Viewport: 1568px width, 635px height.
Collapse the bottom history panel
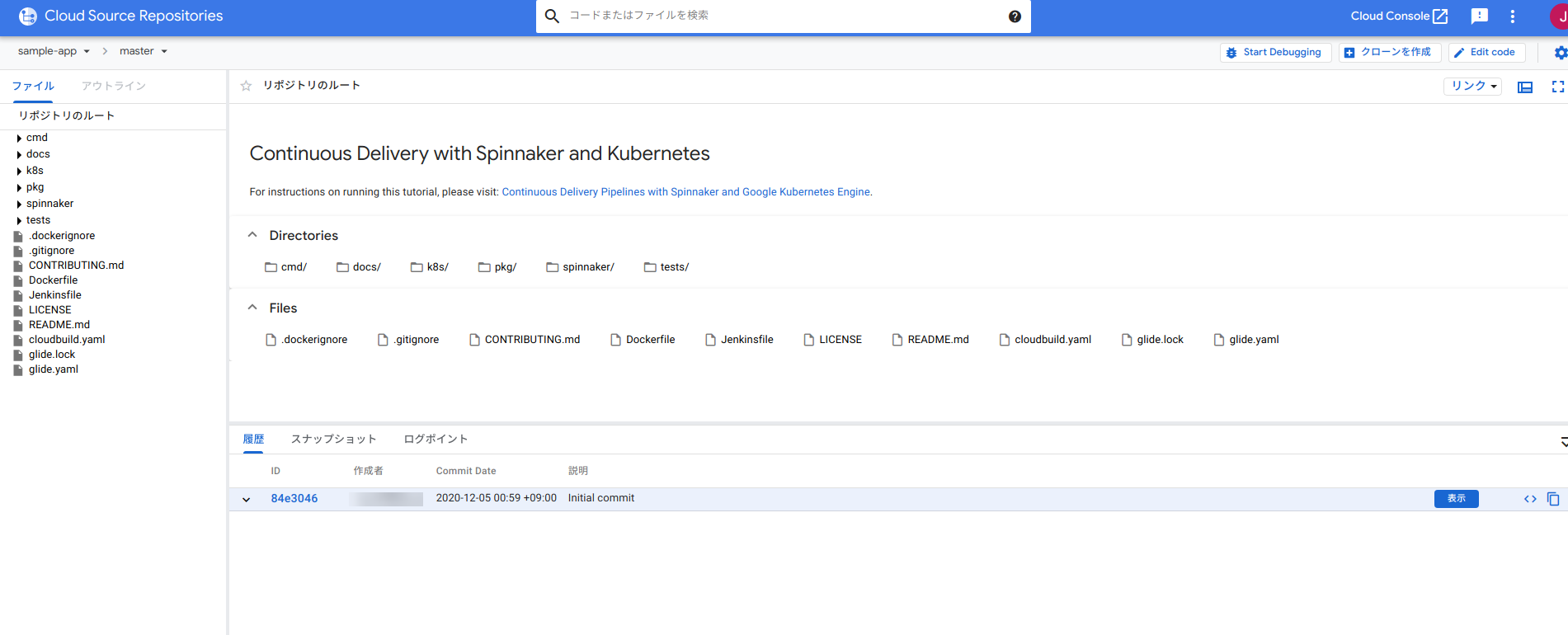pyautogui.click(x=1563, y=443)
